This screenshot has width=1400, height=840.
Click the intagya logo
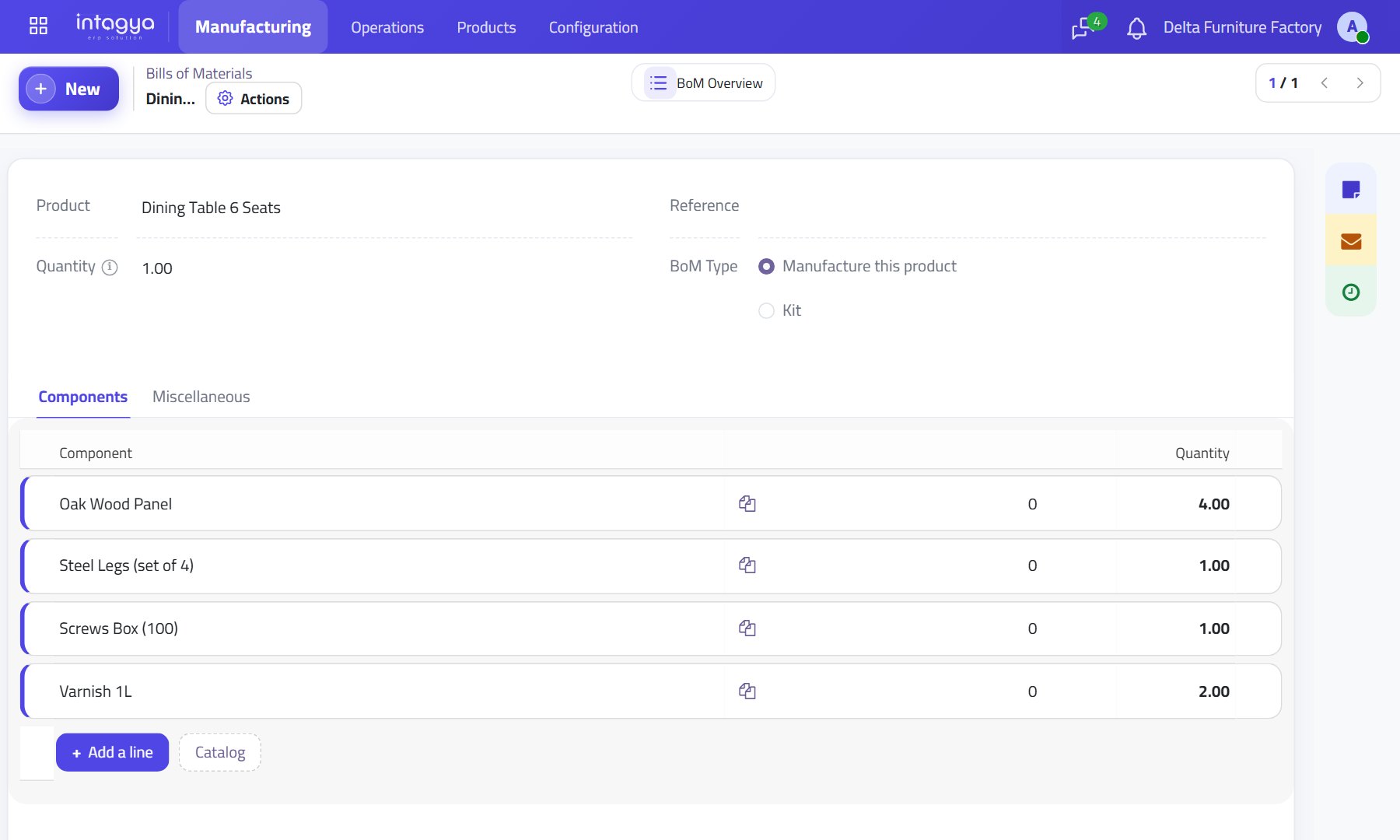point(115,26)
